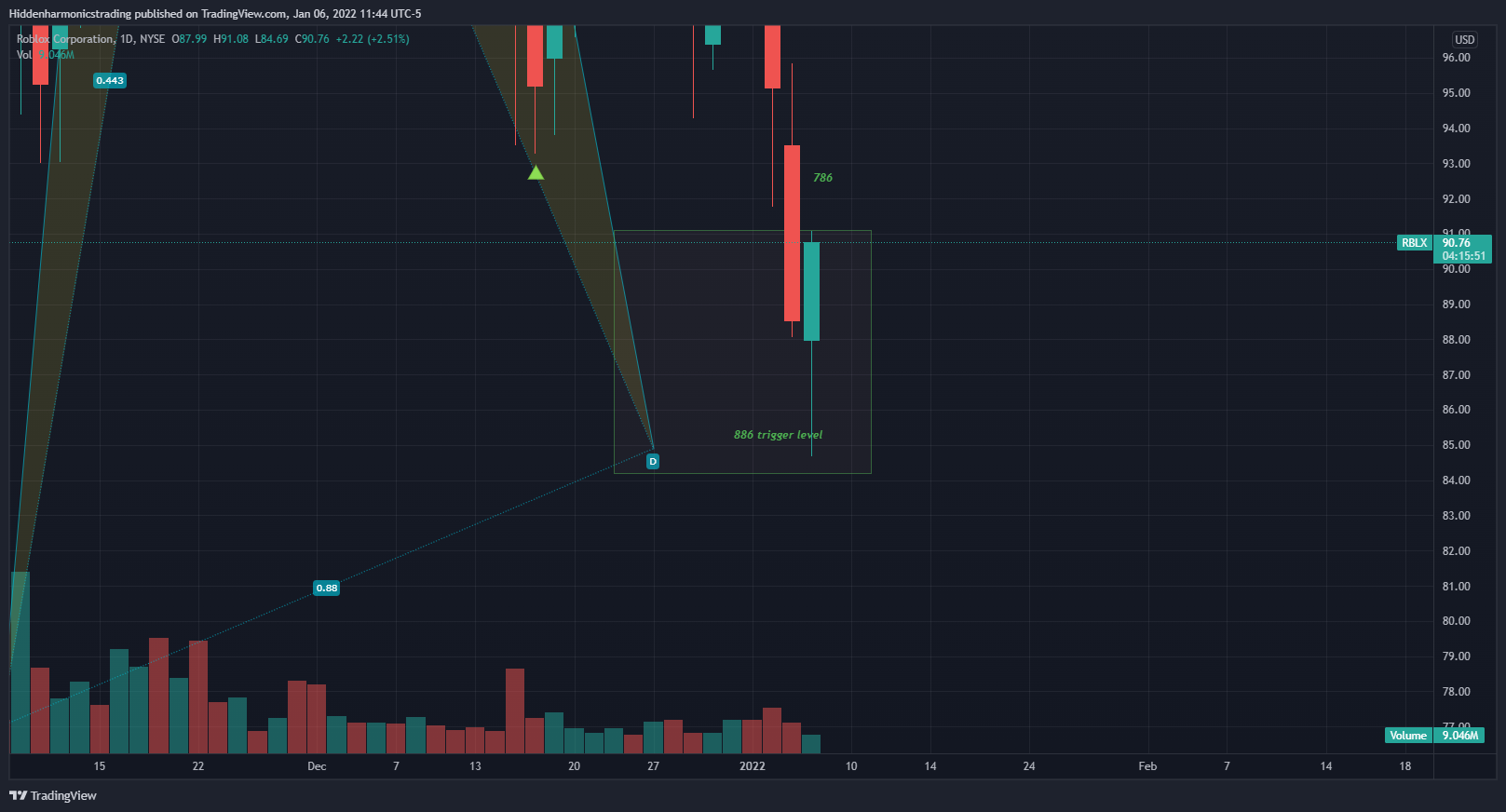Click the 'Dec' label on the time axis
Viewport: 1506px width, 812px height.
[x=317, y=766]
